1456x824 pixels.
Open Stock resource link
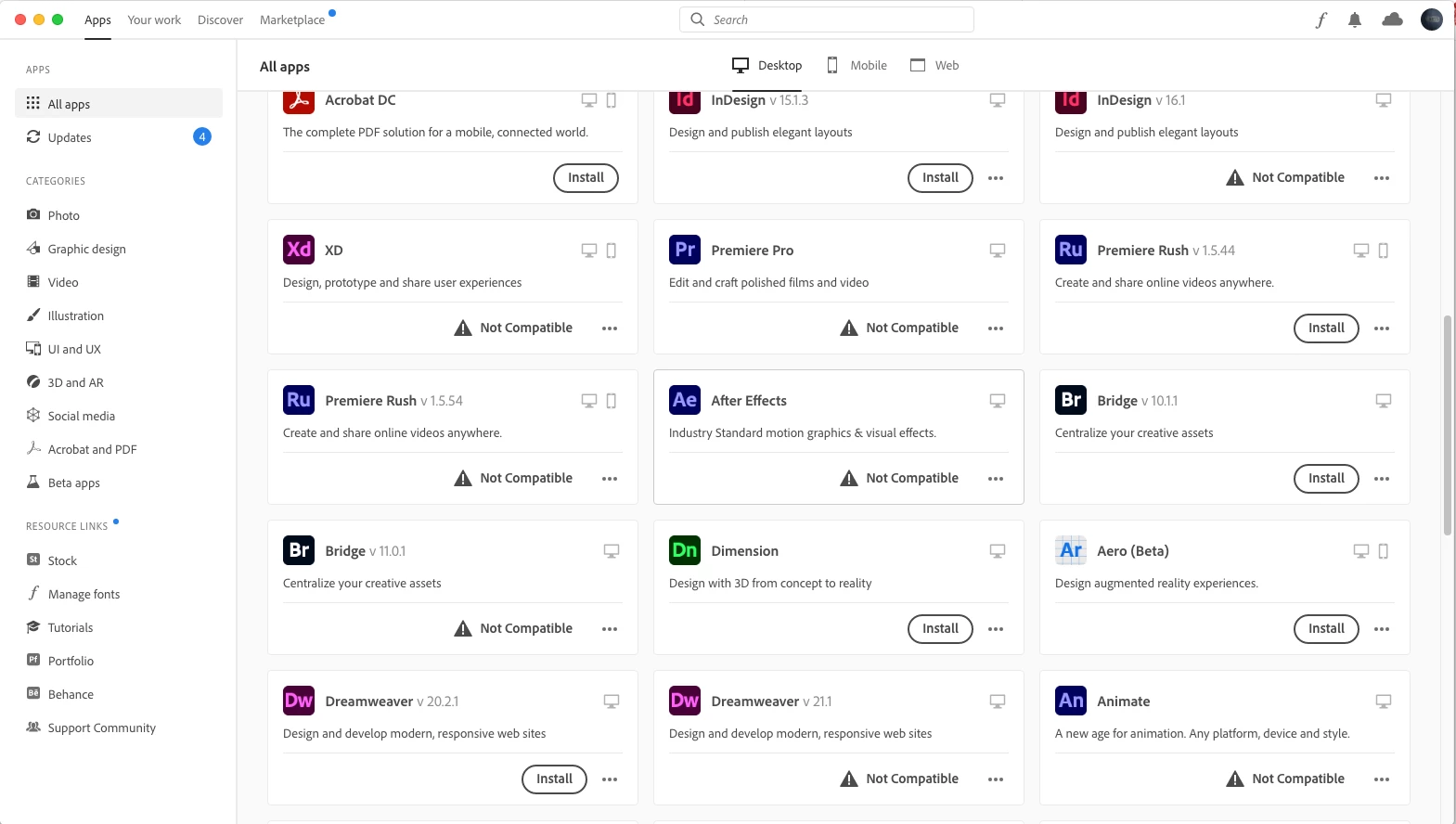(119, 560)
